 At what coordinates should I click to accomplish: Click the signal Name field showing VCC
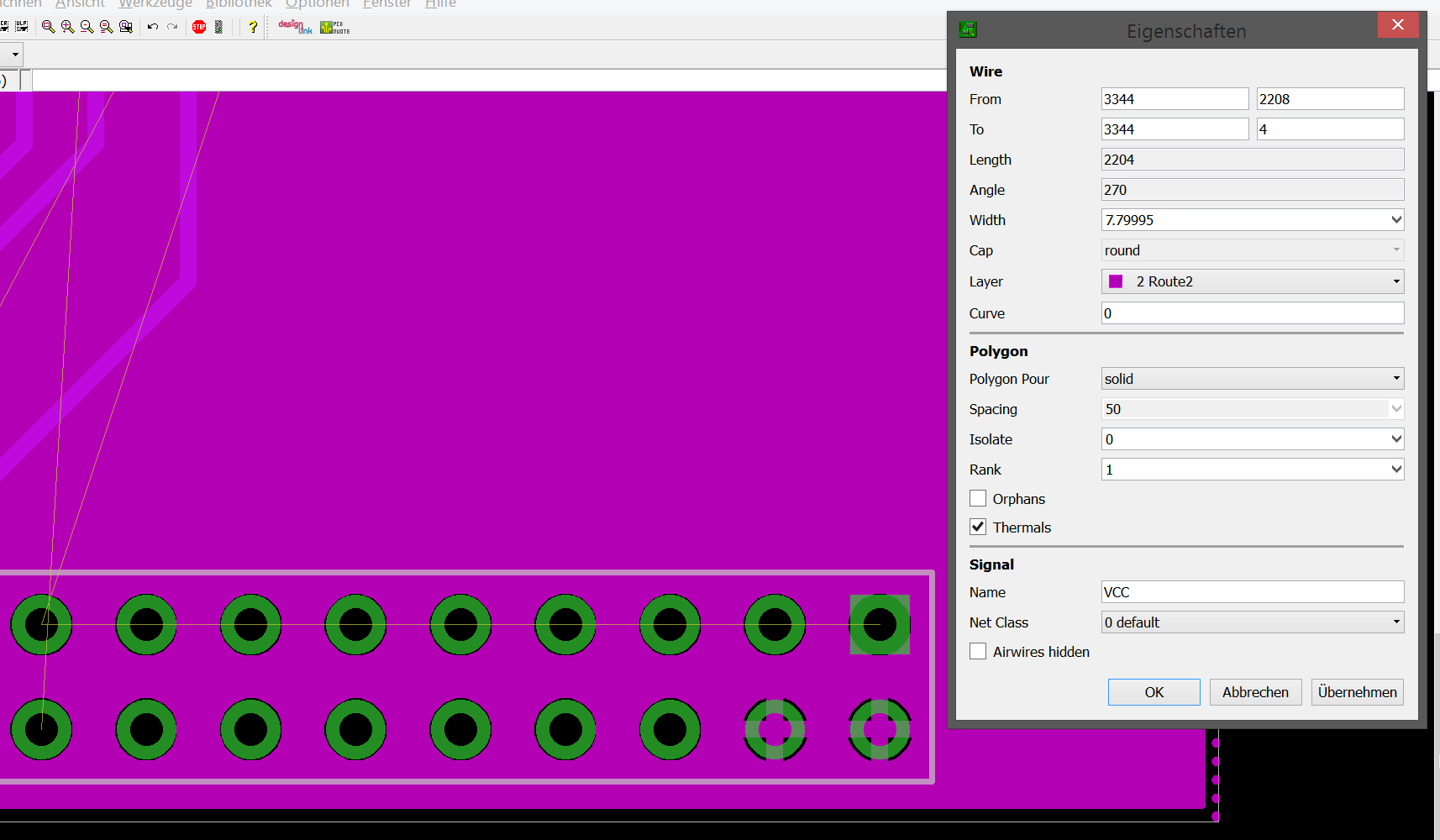pos(1253,592)
